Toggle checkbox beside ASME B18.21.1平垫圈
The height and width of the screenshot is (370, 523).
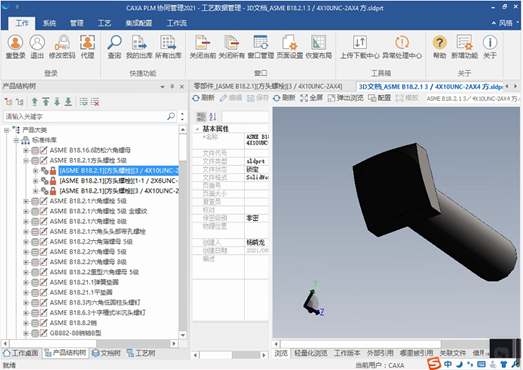35,293
